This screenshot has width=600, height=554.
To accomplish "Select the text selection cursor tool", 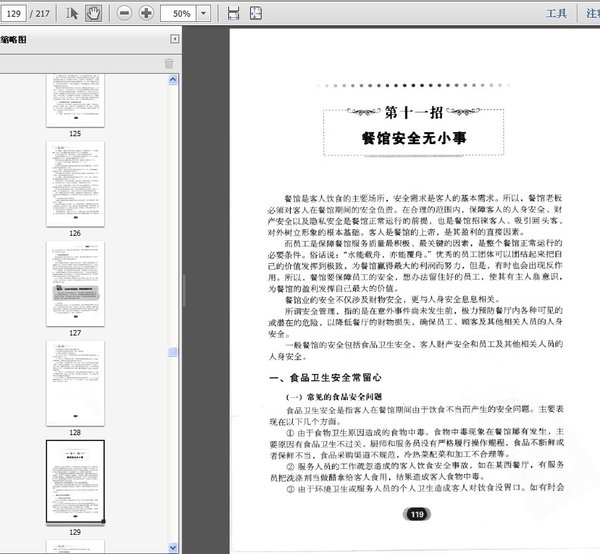I will [72, 14].
